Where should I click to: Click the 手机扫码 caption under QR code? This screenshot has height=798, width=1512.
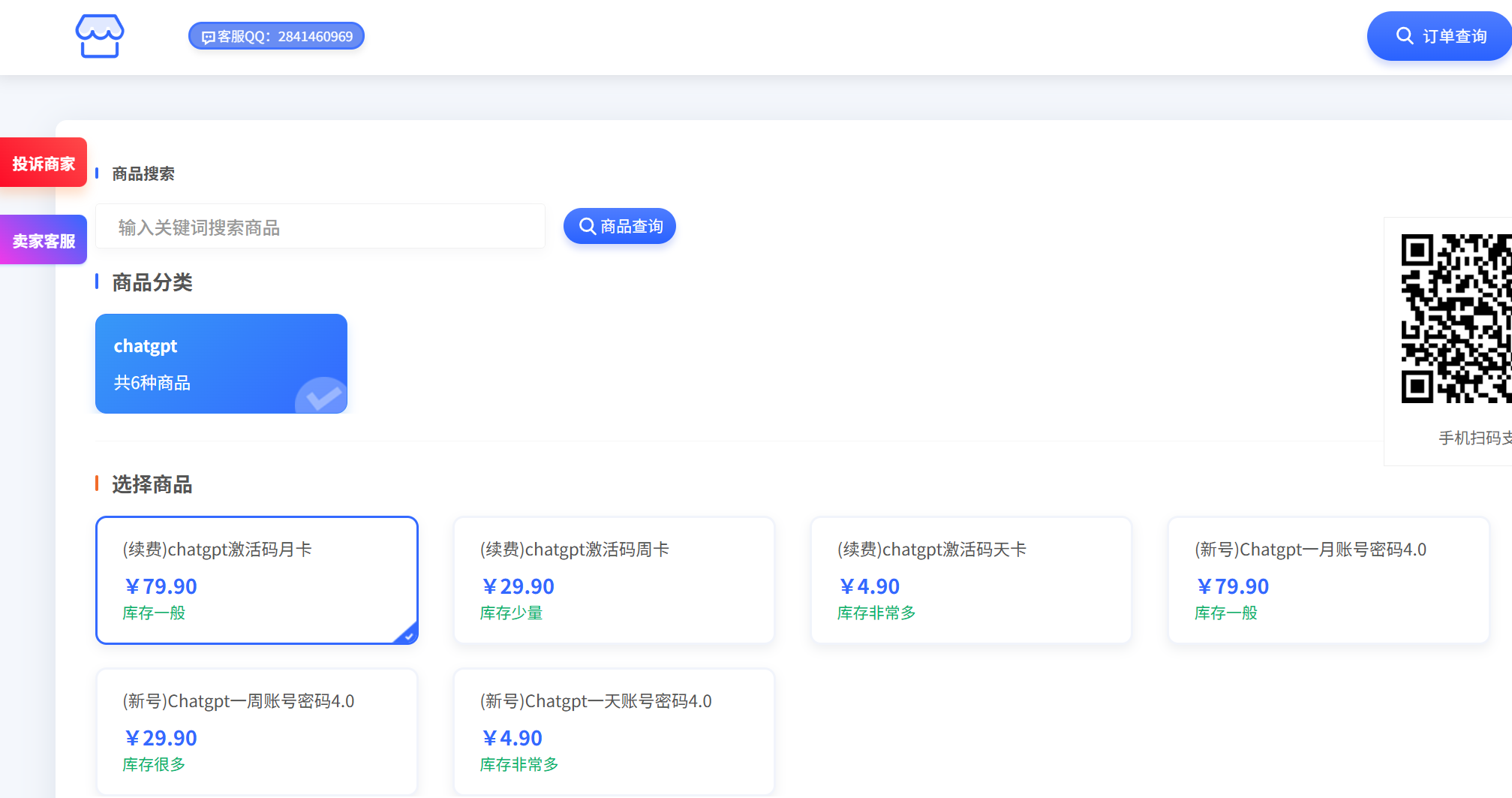1475,438
